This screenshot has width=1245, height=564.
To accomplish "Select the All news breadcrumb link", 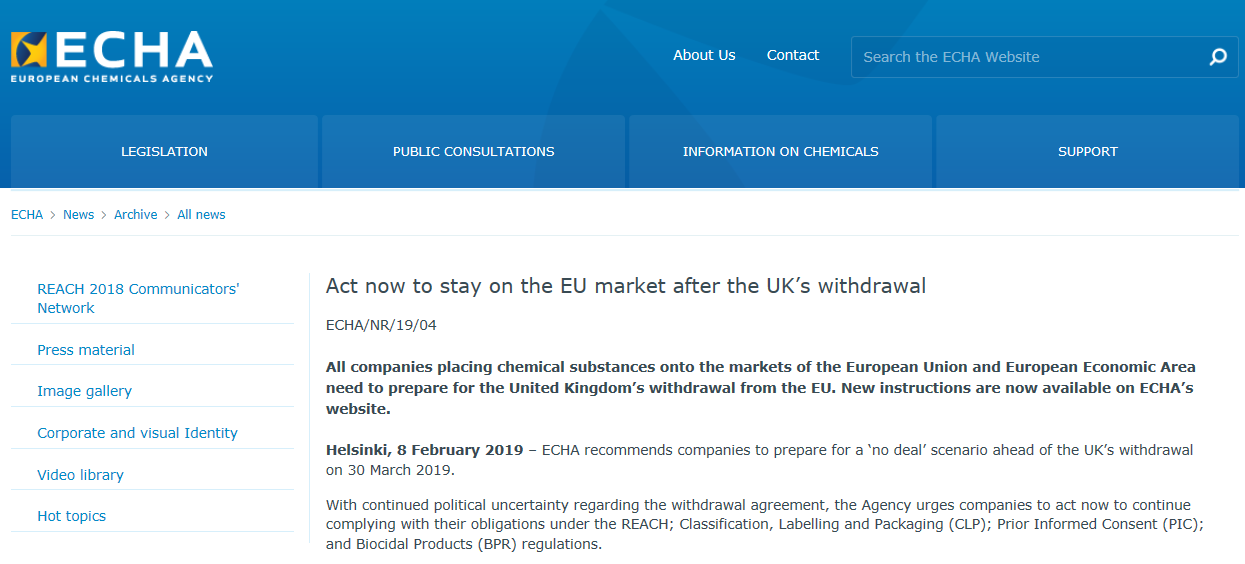I will click(x=201, y=215).
